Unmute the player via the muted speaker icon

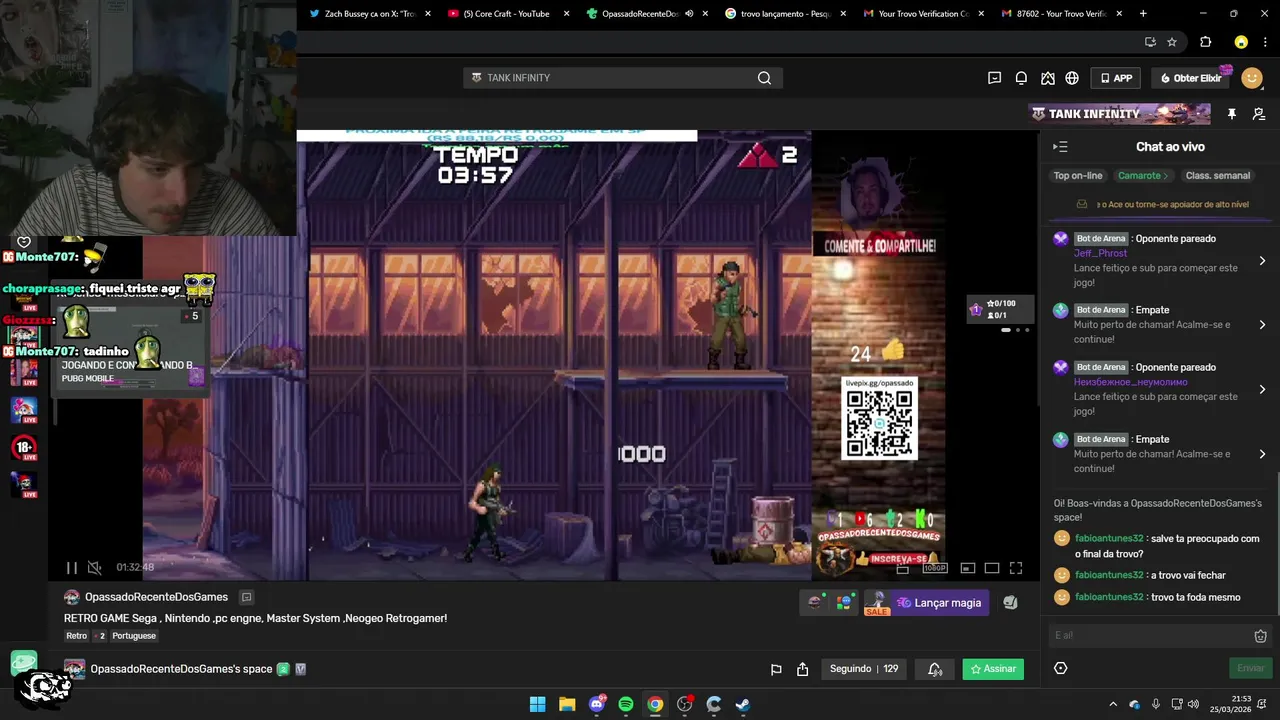(94, 568)
